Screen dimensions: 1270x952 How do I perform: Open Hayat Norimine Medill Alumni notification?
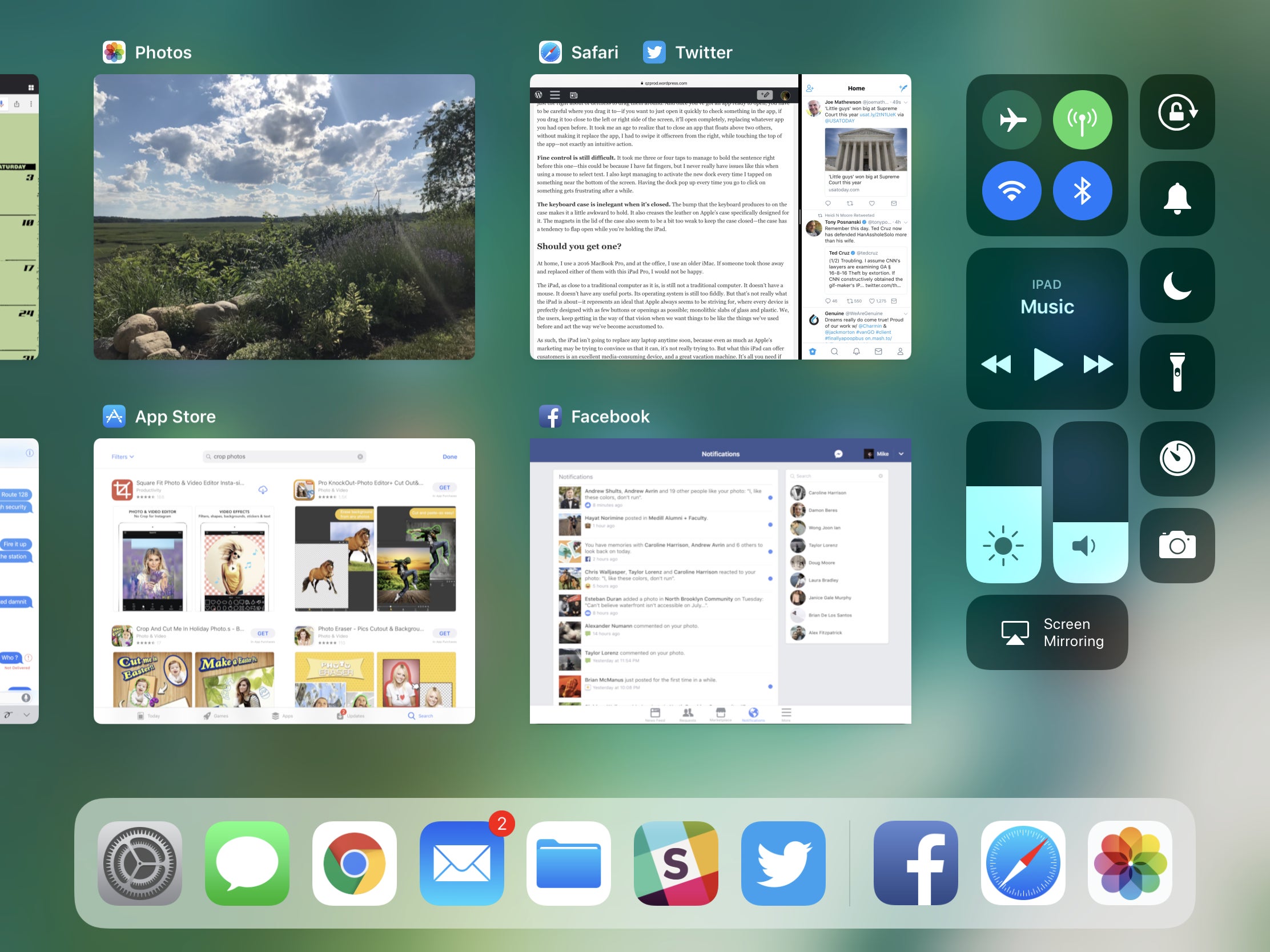pyautogui.click(x=666, y=524)
